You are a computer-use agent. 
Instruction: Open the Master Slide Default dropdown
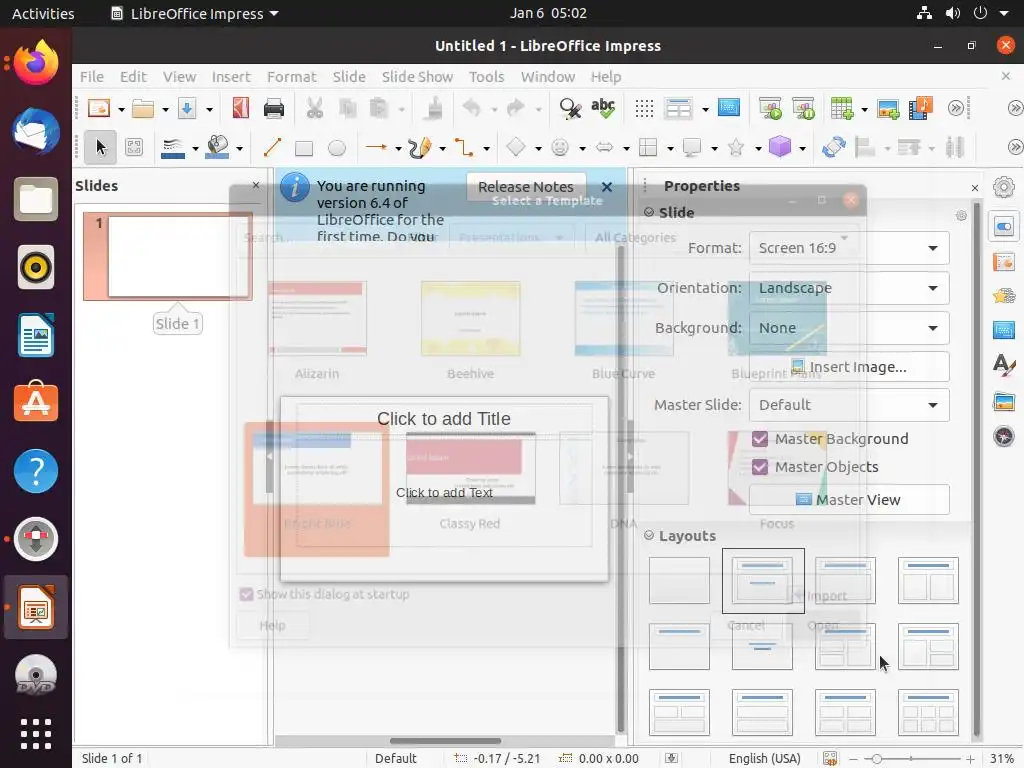pos(849,405)
